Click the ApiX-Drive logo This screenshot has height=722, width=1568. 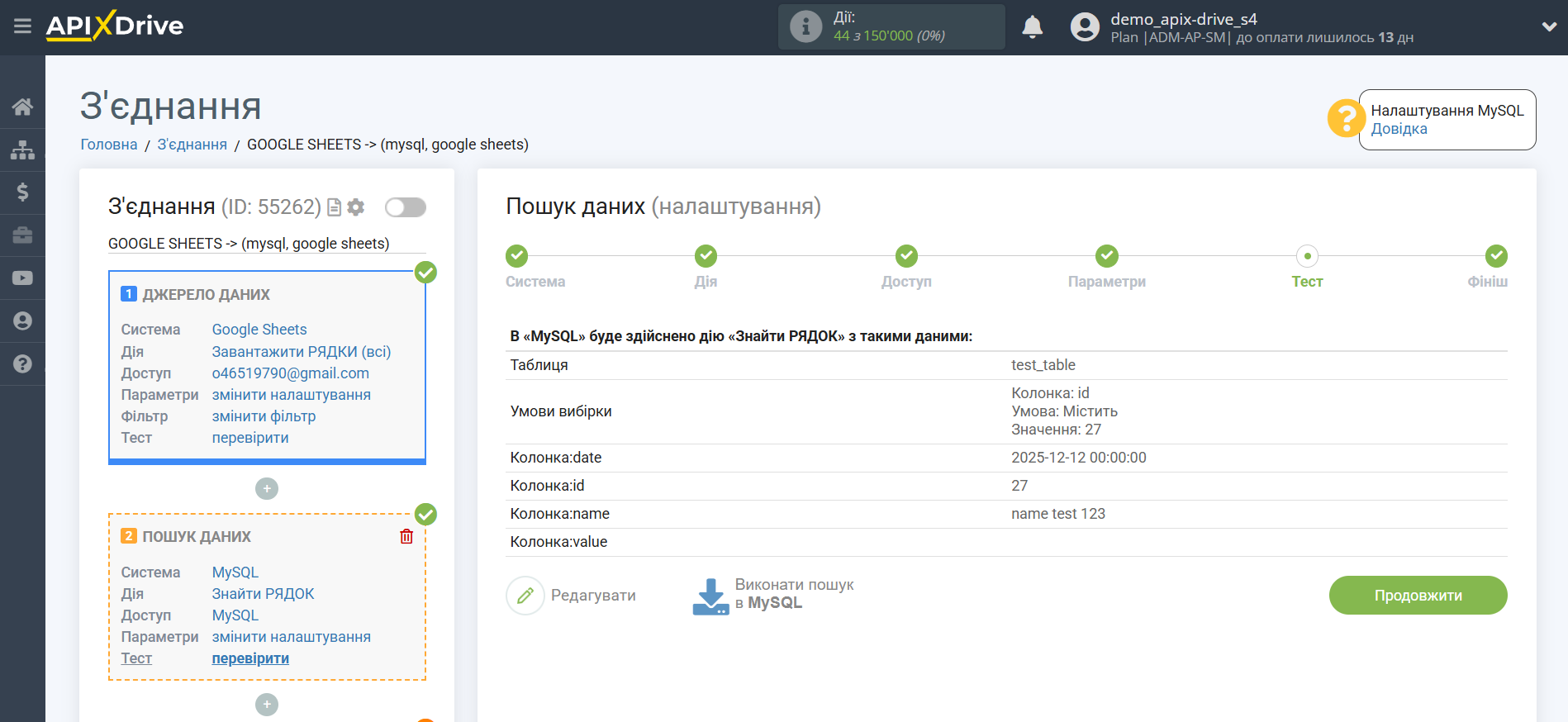point(115,26)
